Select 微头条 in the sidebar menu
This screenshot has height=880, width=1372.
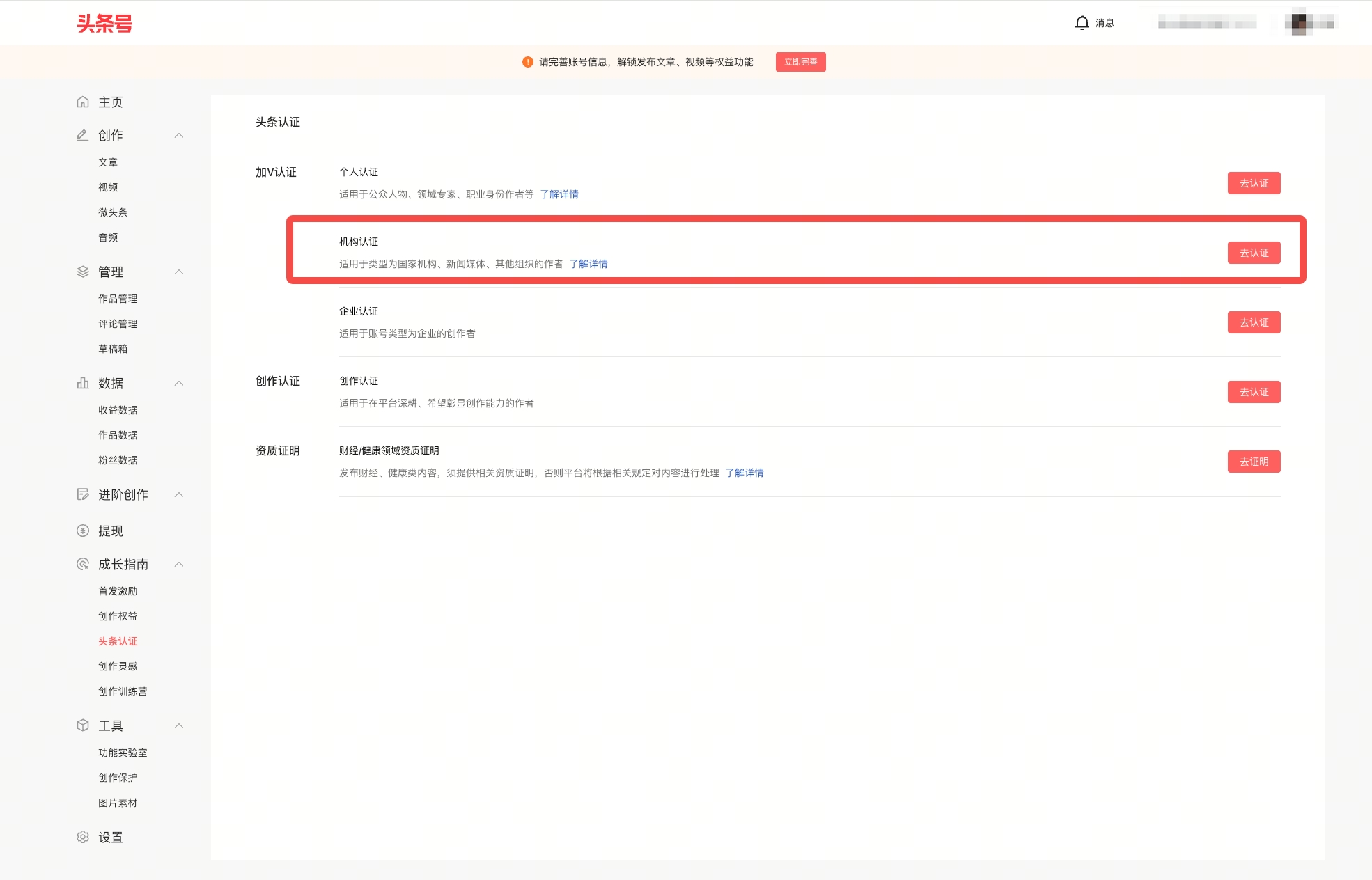point(113,212)
